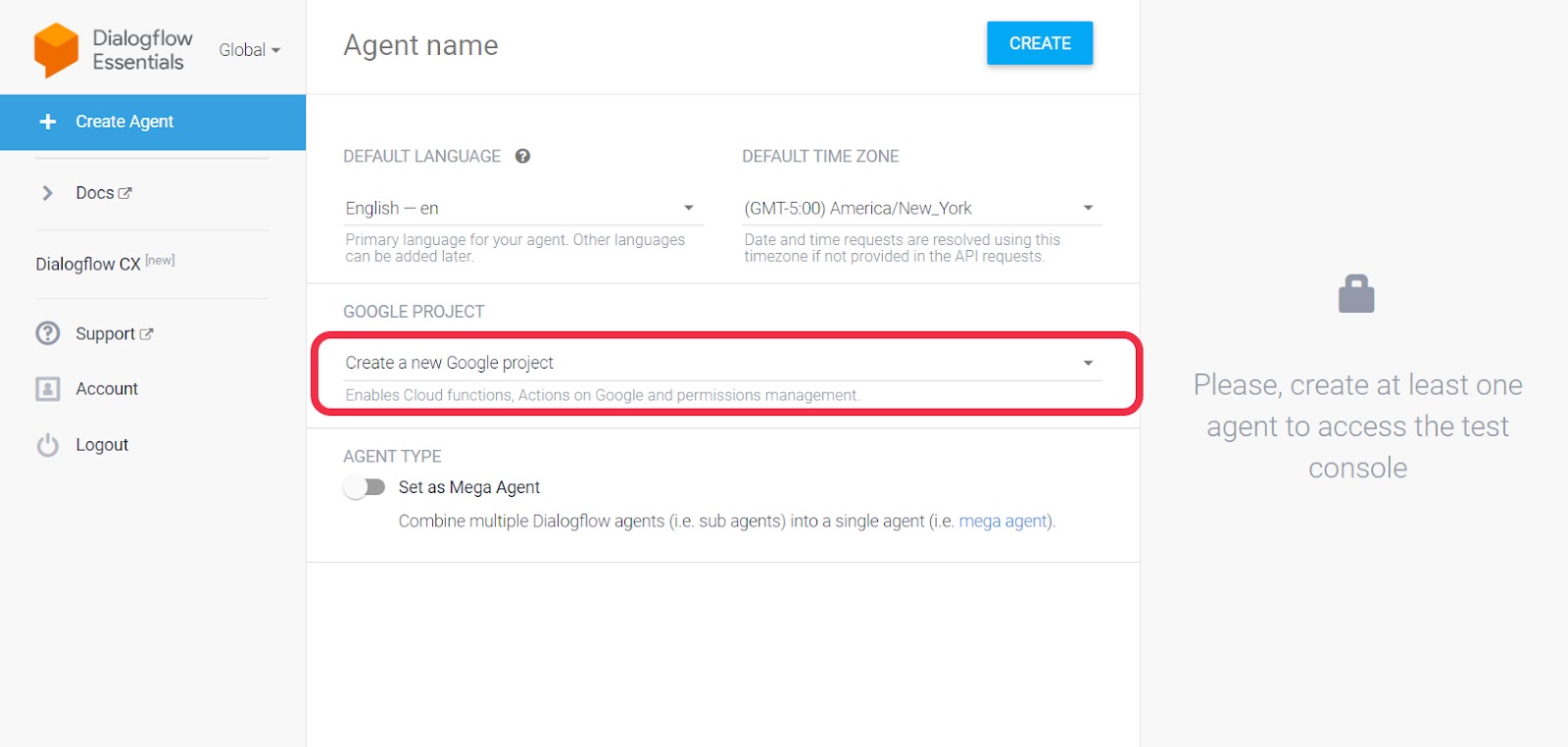Image resolution: width=1568 pixels, height=747 pixels.
Task: Click the Dialogflow Essentials title text
Action: coord(142,50)
